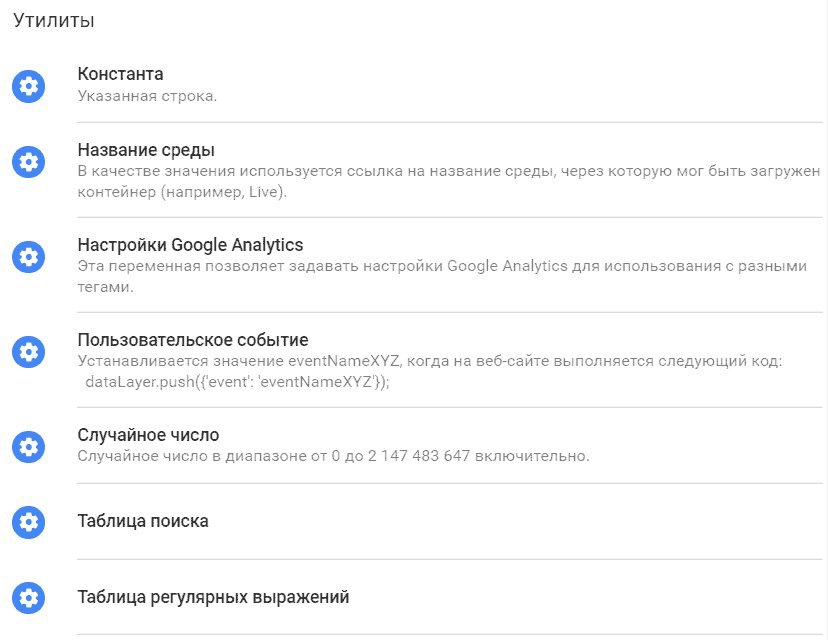Click the Таблица регулярных выражений gear icon
This screenshot has width=828, height=640.
29,598
